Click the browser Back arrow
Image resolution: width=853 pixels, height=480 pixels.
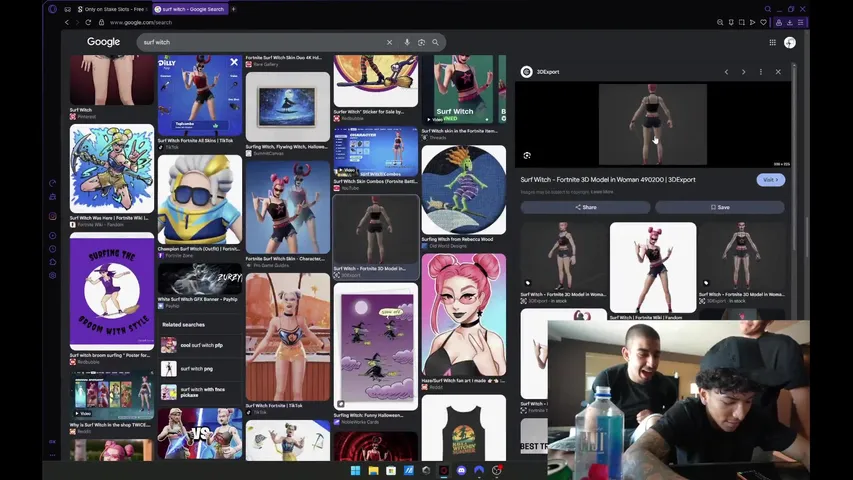point(67,22)
